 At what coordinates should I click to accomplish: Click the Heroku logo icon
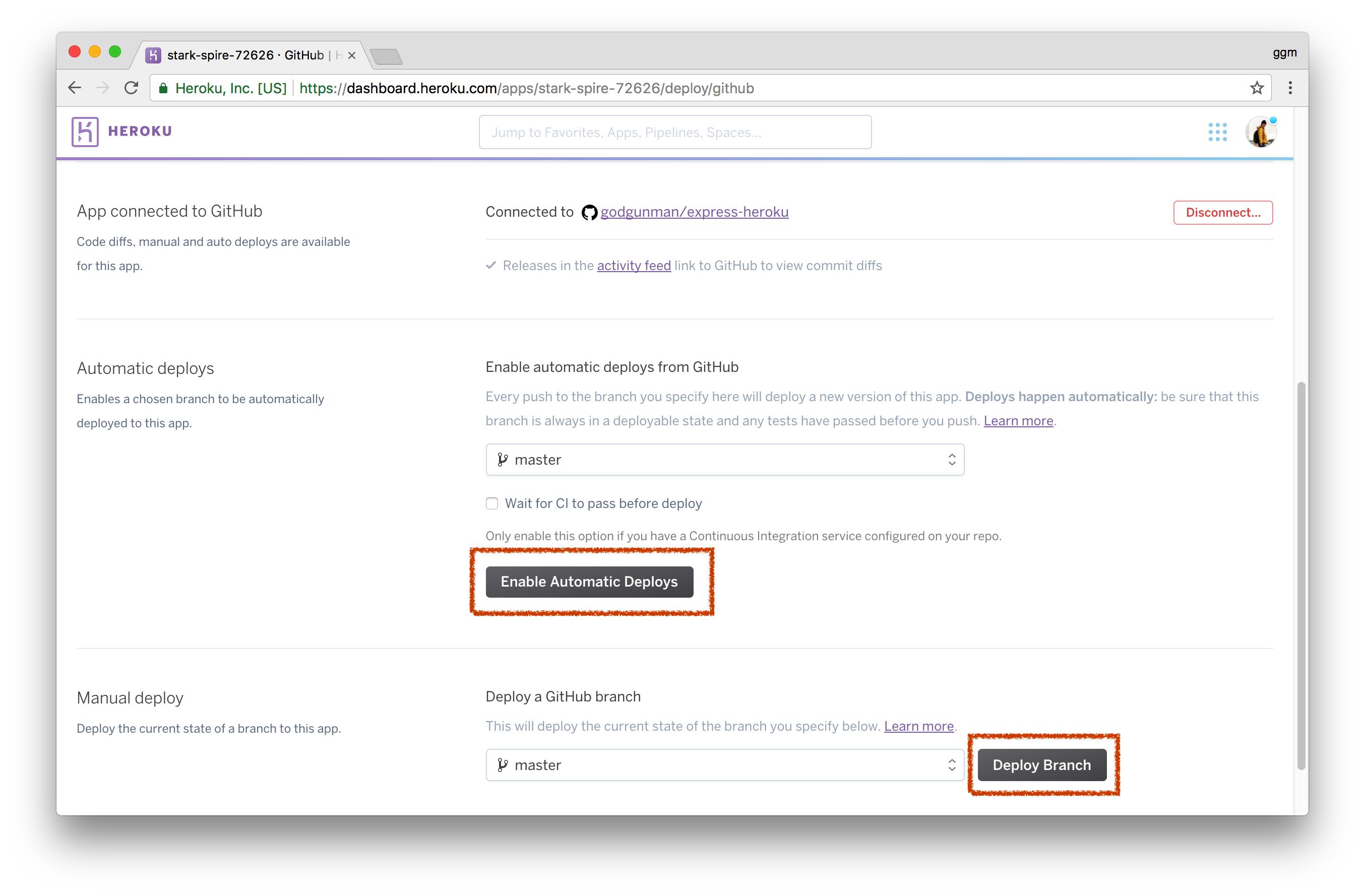(85, 132)
